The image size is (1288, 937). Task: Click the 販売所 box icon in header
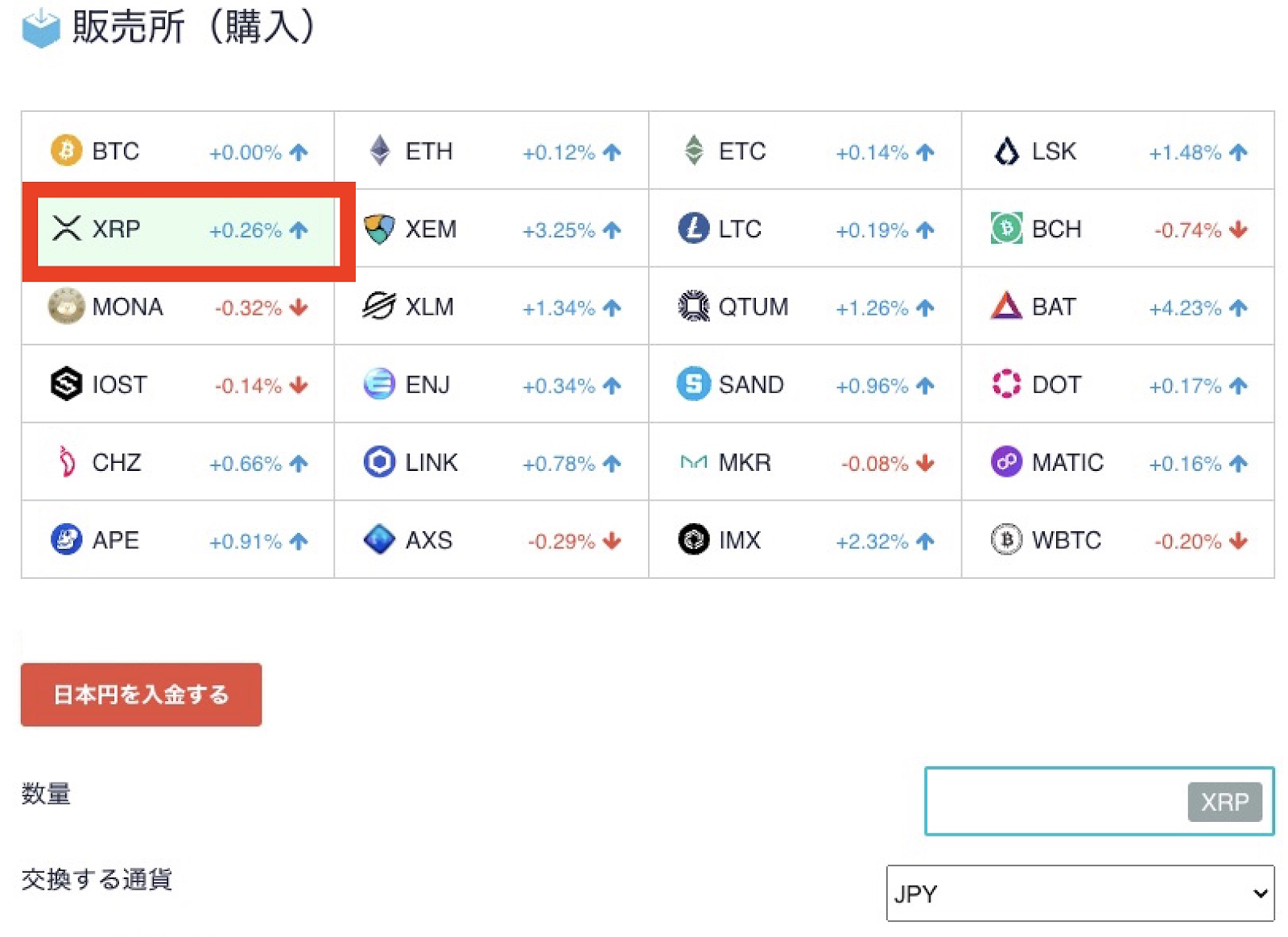[x=41, y=27]
